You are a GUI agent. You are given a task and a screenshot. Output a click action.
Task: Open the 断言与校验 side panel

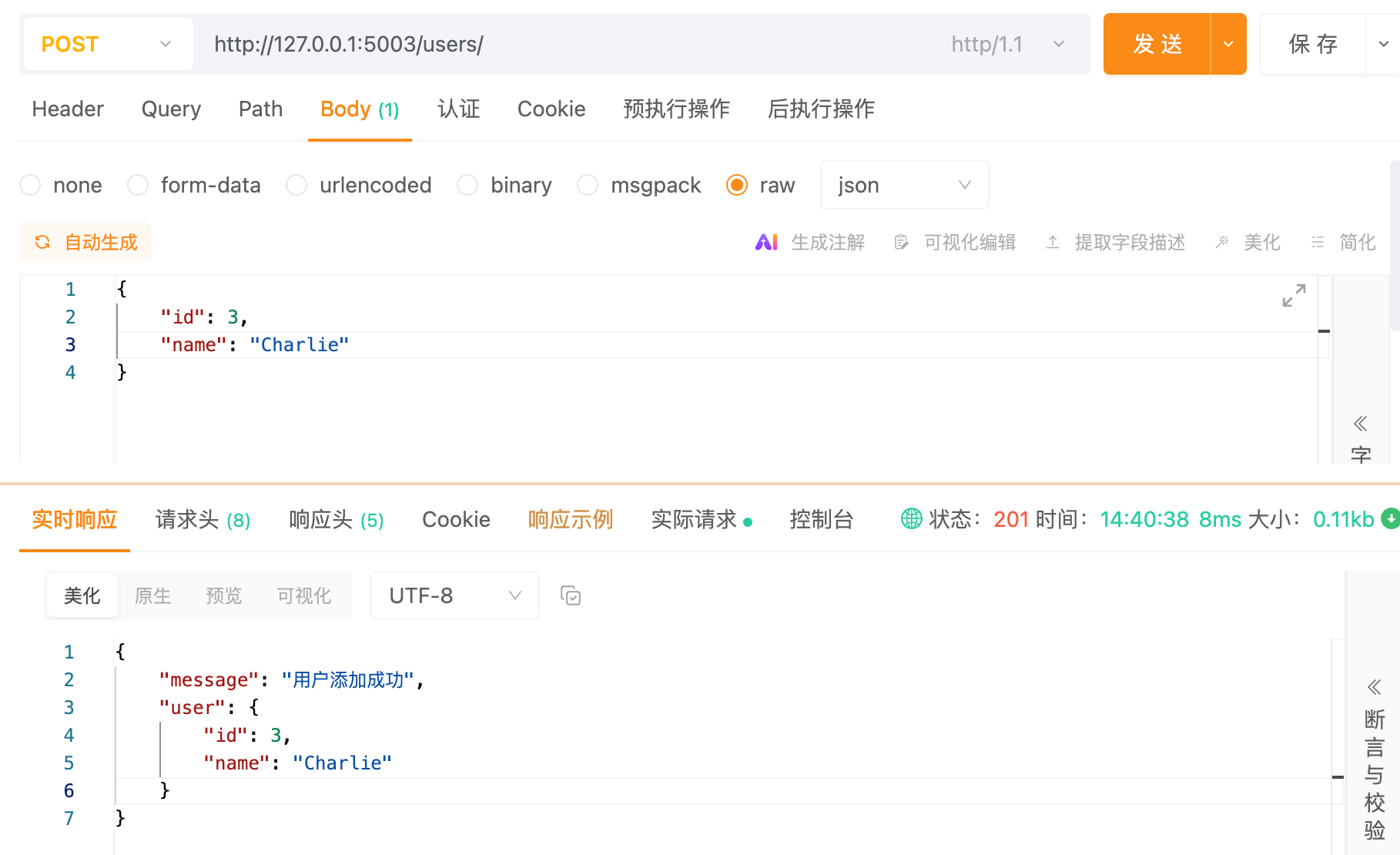pyautogui.click(x=1375, y=775)
